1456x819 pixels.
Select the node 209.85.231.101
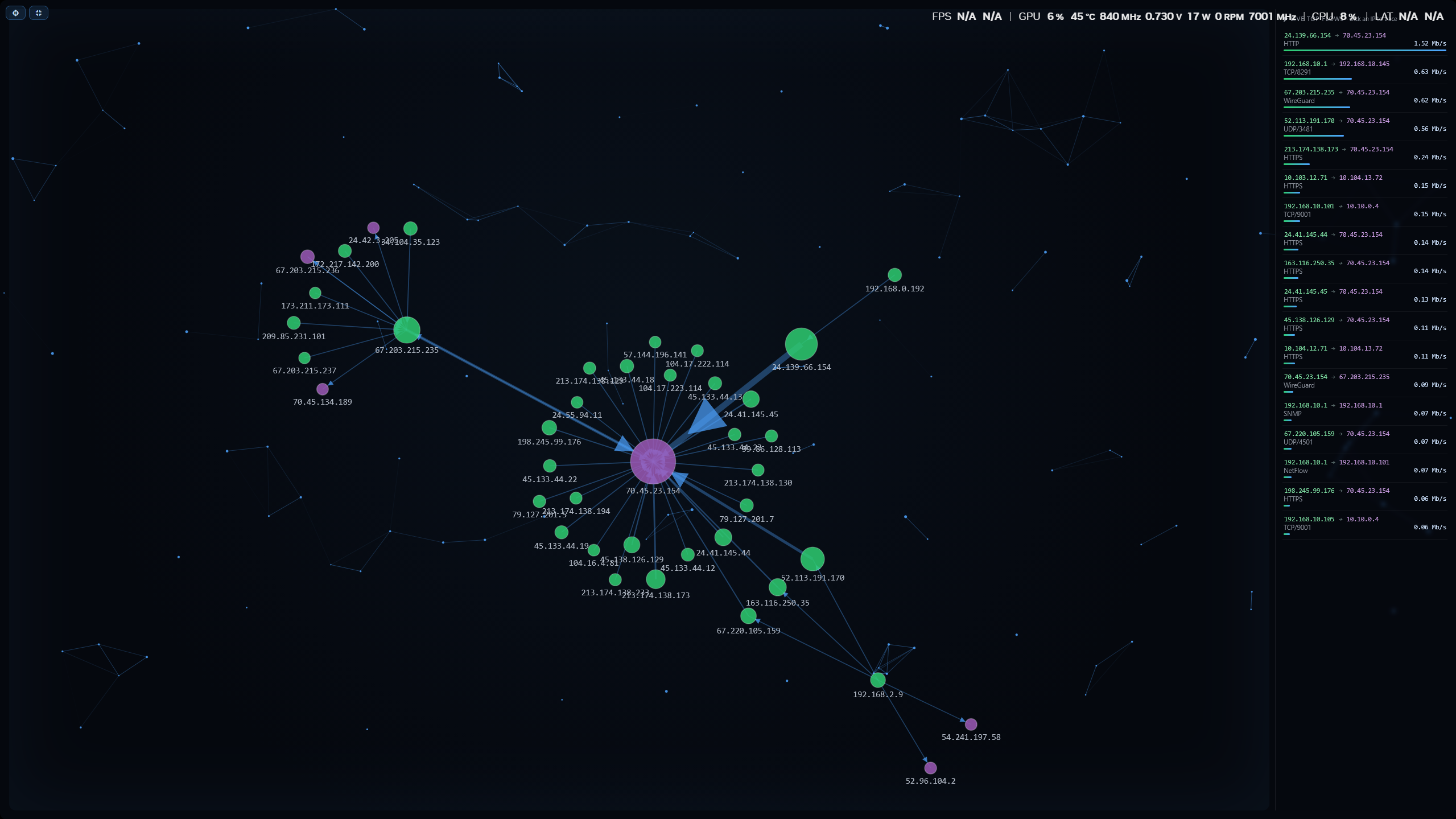[294, 323]
